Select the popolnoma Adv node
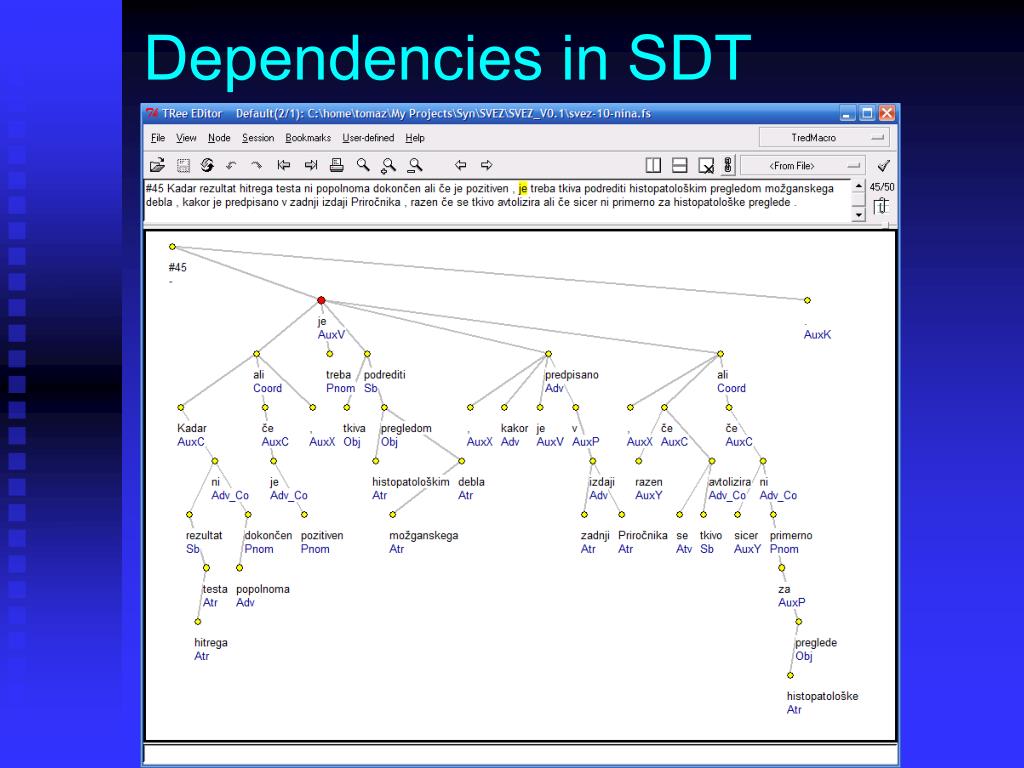Viewport: 1024px width, 768px height. coord(240,568)
